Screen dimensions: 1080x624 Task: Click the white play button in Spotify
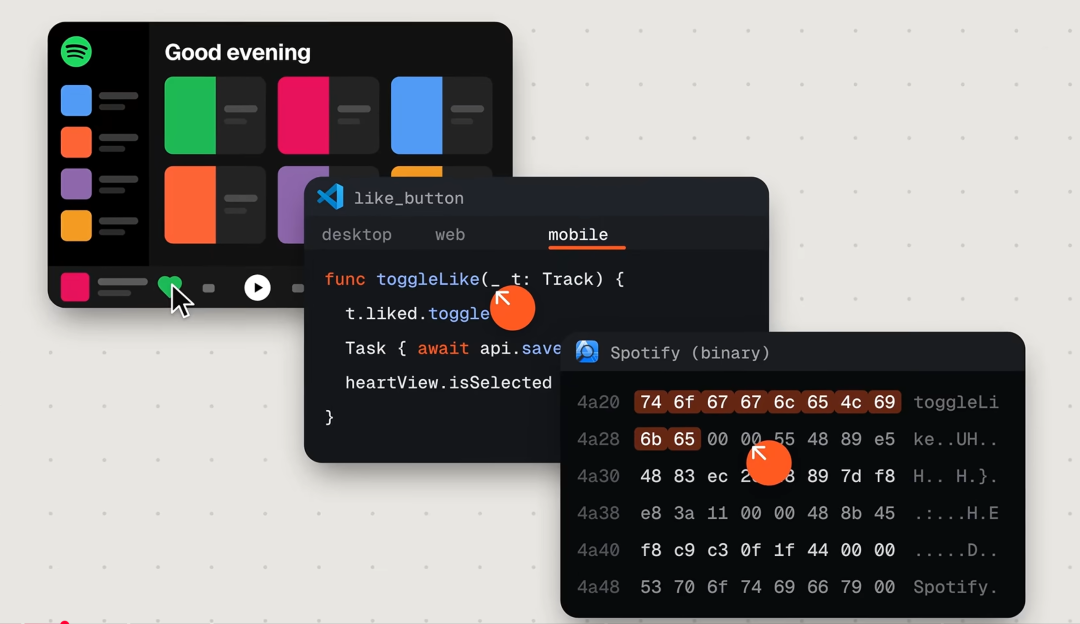tap(258, 287)
